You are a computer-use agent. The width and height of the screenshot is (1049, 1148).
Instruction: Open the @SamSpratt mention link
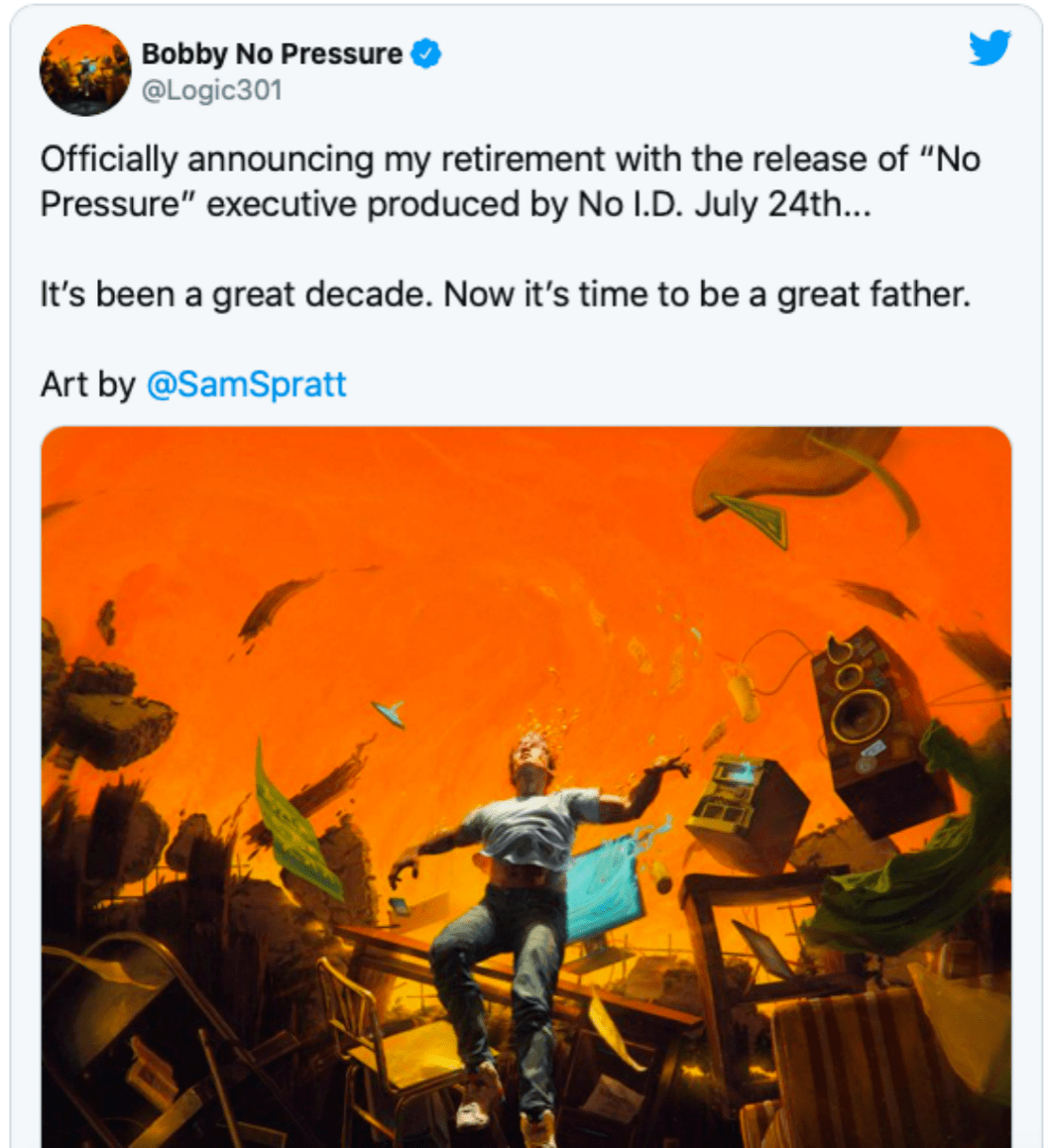pos(247,384)
